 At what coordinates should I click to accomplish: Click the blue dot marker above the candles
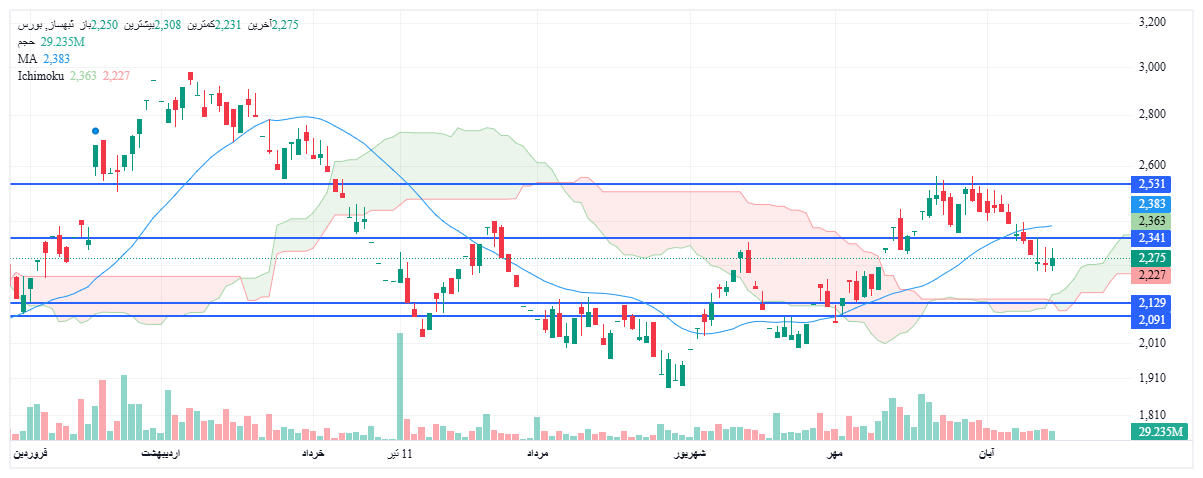[95, 131]
